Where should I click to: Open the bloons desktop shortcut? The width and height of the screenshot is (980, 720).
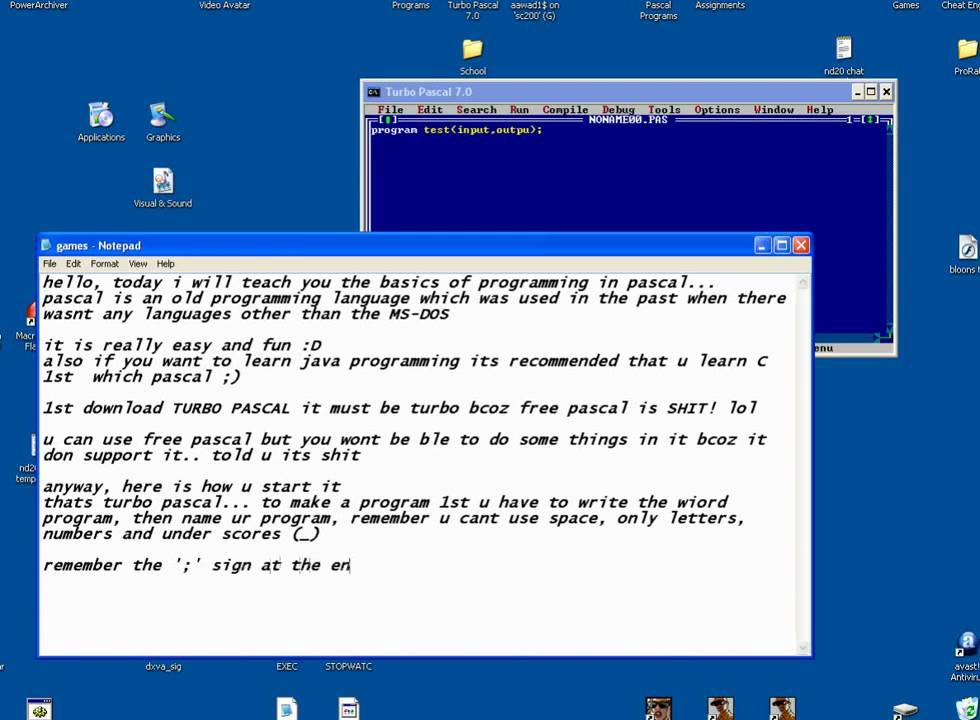(x=966, y=254)
